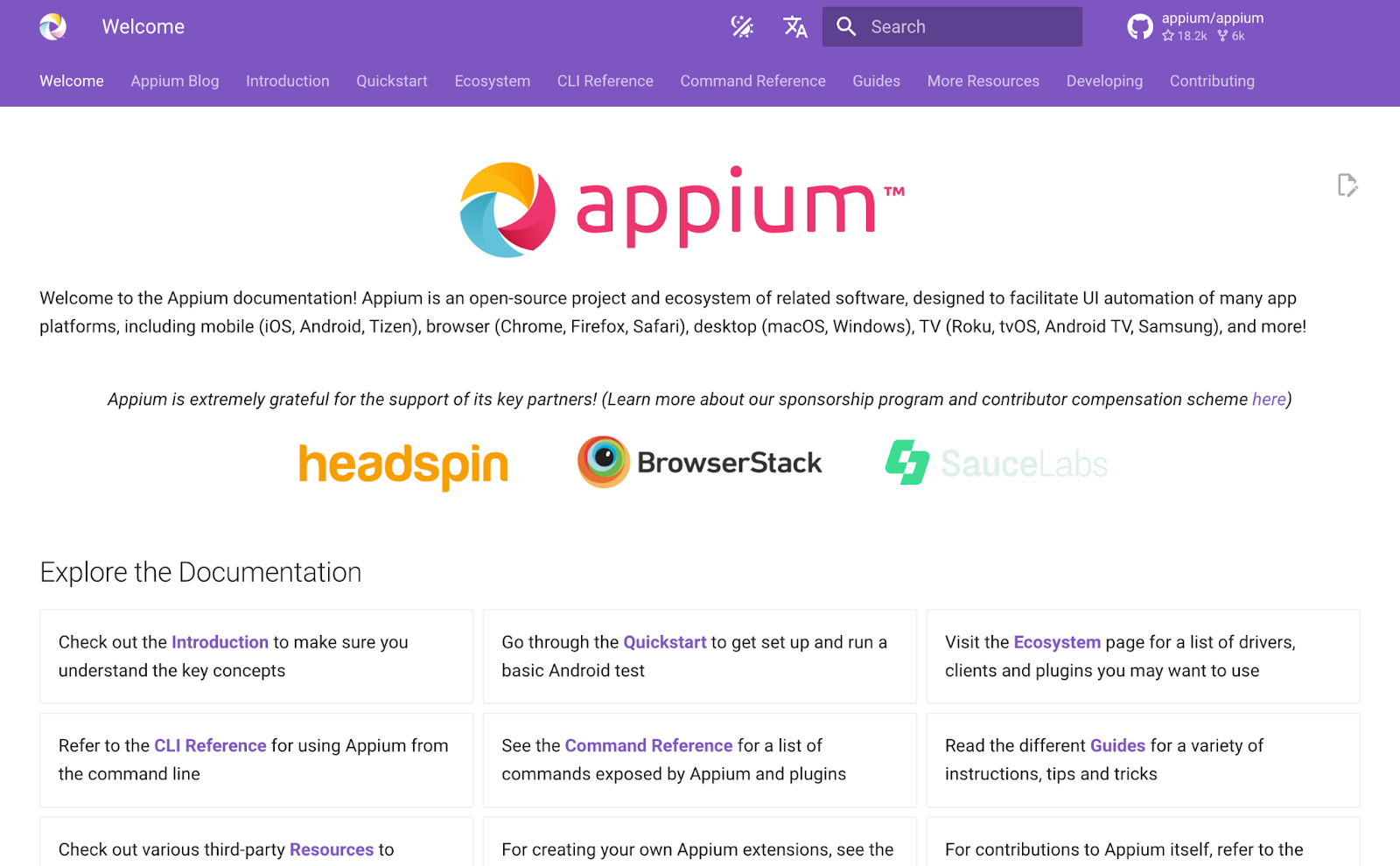Focus the Search input field
Image resolution: width=1400 pixels, height=866 pixels.
[952, 26]
